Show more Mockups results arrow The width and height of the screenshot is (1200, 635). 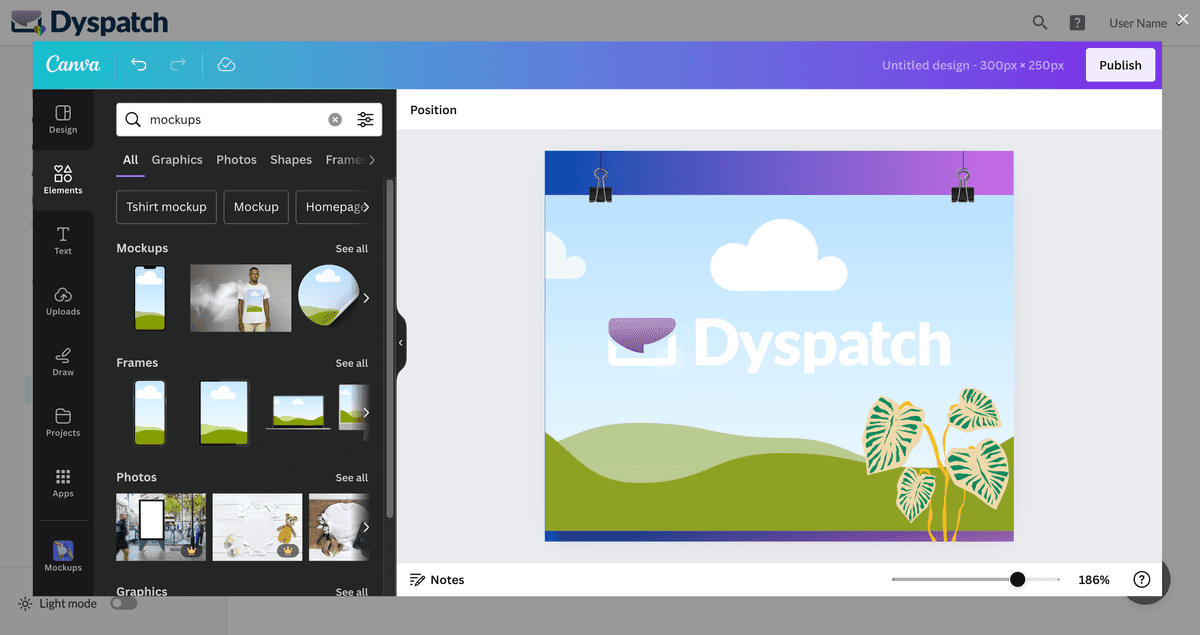pyautogui.click(x=366, y=298)
